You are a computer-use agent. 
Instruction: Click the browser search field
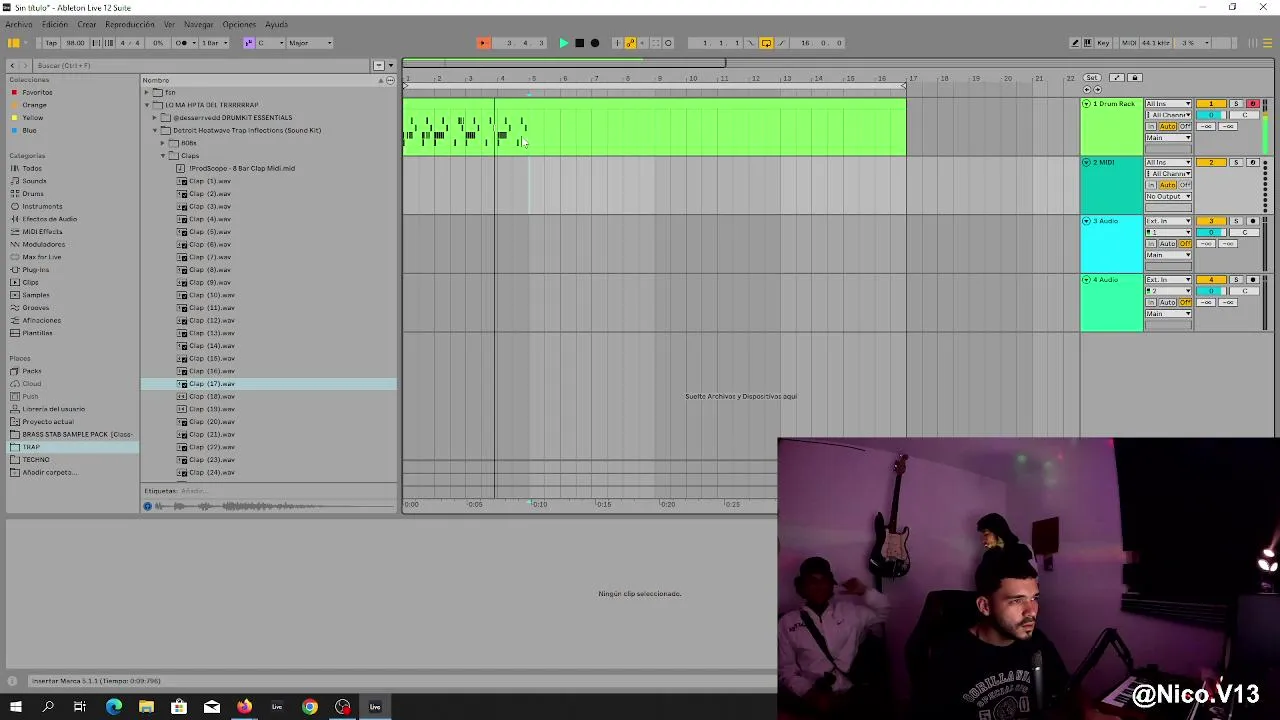point(203,65)
